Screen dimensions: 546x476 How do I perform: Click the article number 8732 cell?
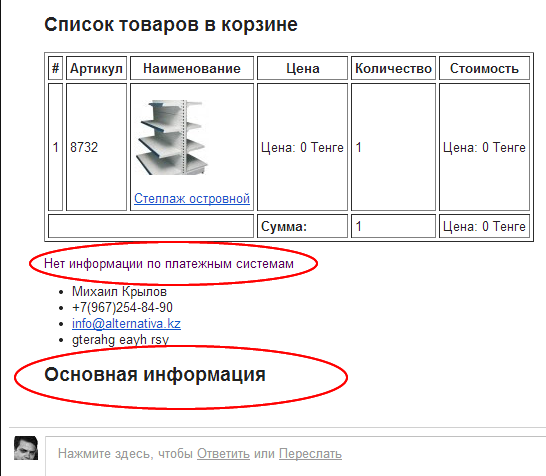(x=96, y=147)
